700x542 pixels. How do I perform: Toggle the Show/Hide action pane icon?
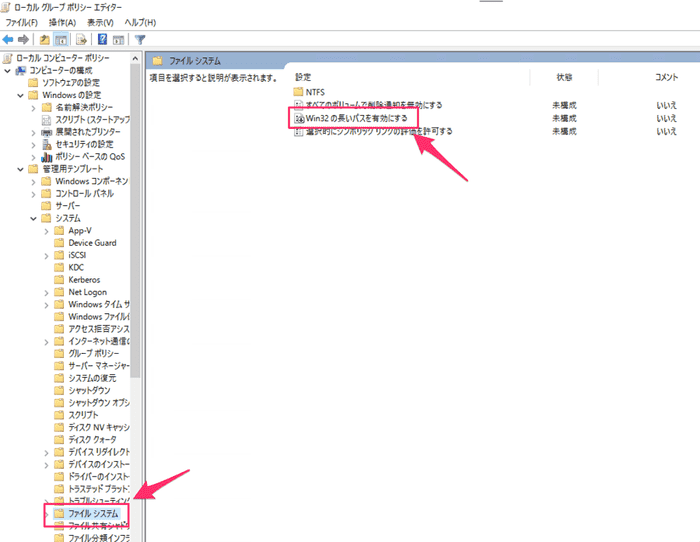pyautogui.click(x=118, y=40)
